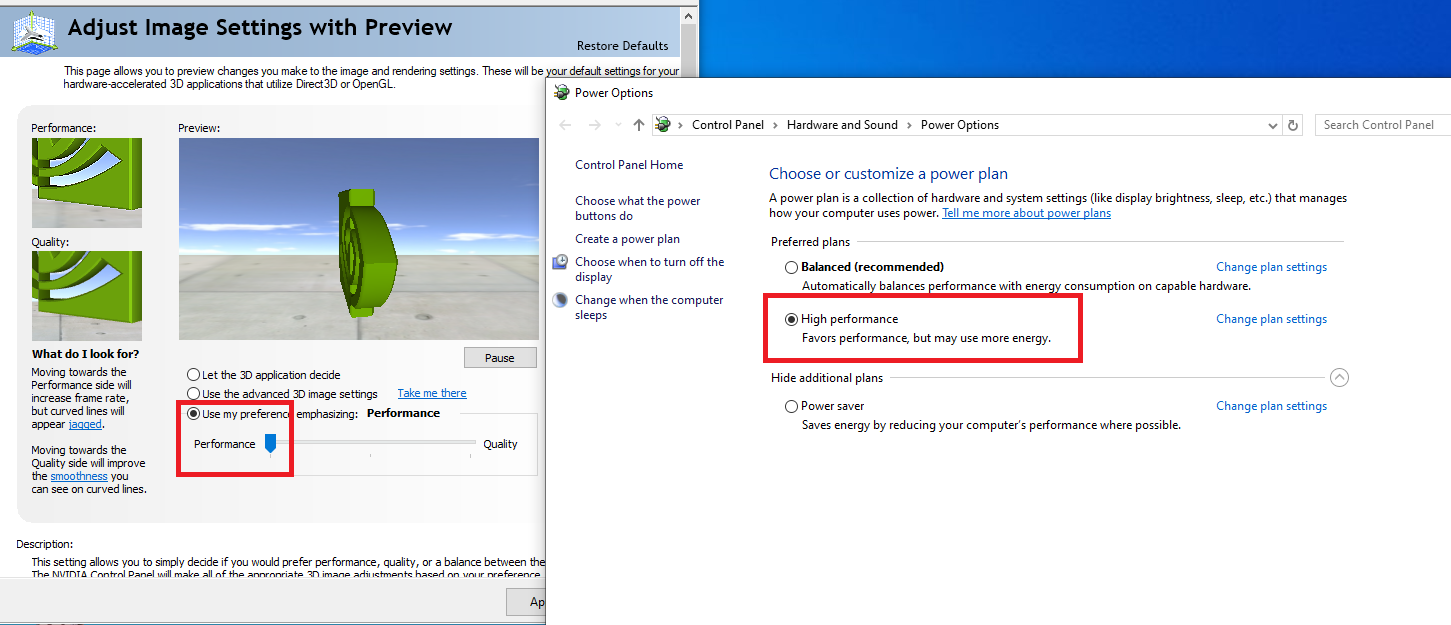
Task: Click the display clock icon in sidebar
Action: 560,262
